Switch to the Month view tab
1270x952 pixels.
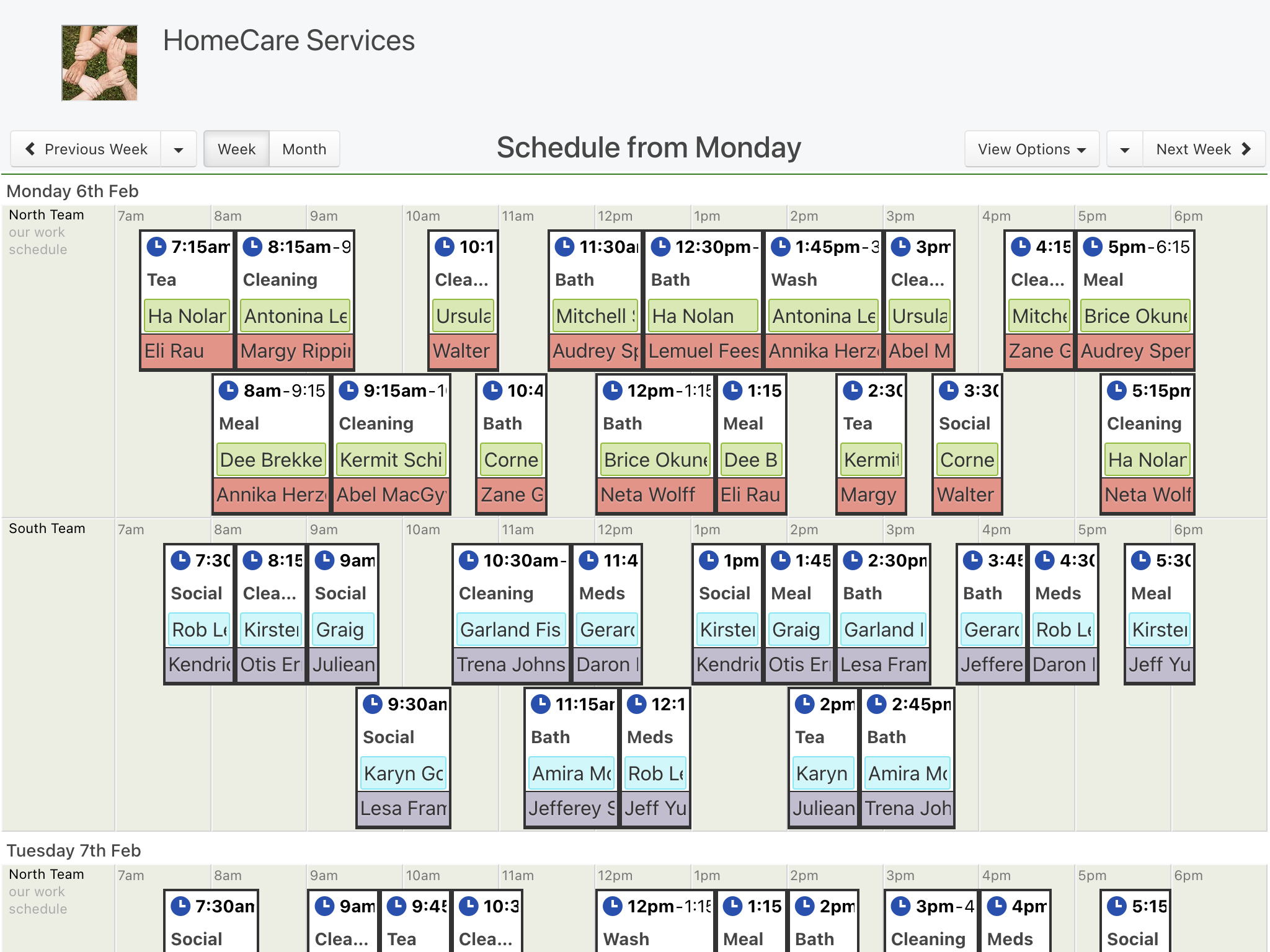click(304, 149)
